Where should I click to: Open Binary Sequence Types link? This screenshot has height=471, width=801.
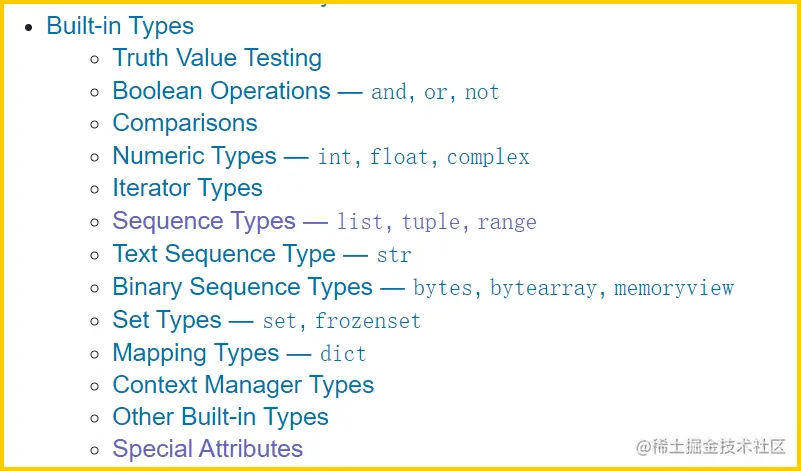[x=242, y=287]
